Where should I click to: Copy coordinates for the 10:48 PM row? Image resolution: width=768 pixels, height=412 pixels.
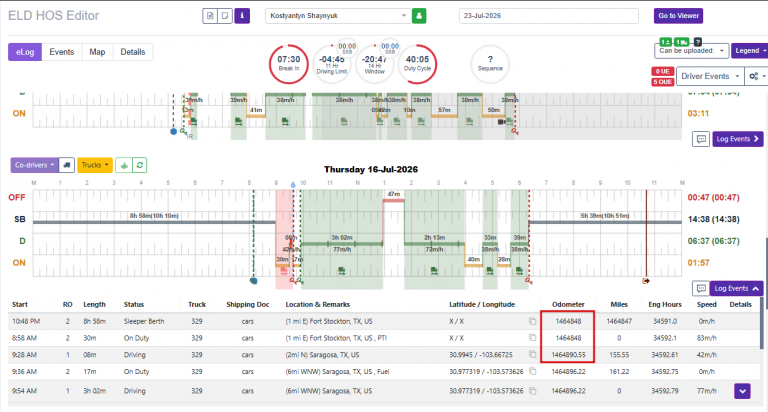point(532,321)
